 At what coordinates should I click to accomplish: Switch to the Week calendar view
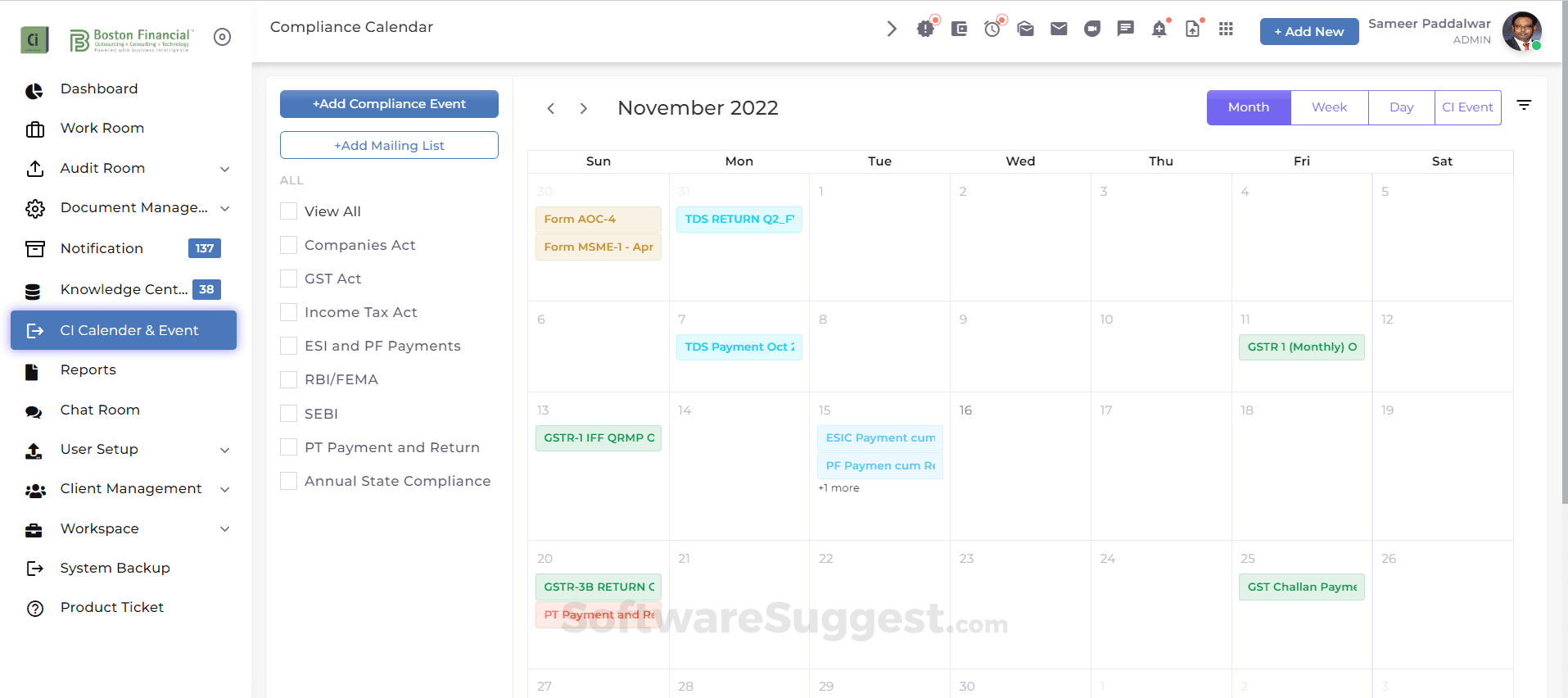pyautogui.click(x=1328, y=107)
